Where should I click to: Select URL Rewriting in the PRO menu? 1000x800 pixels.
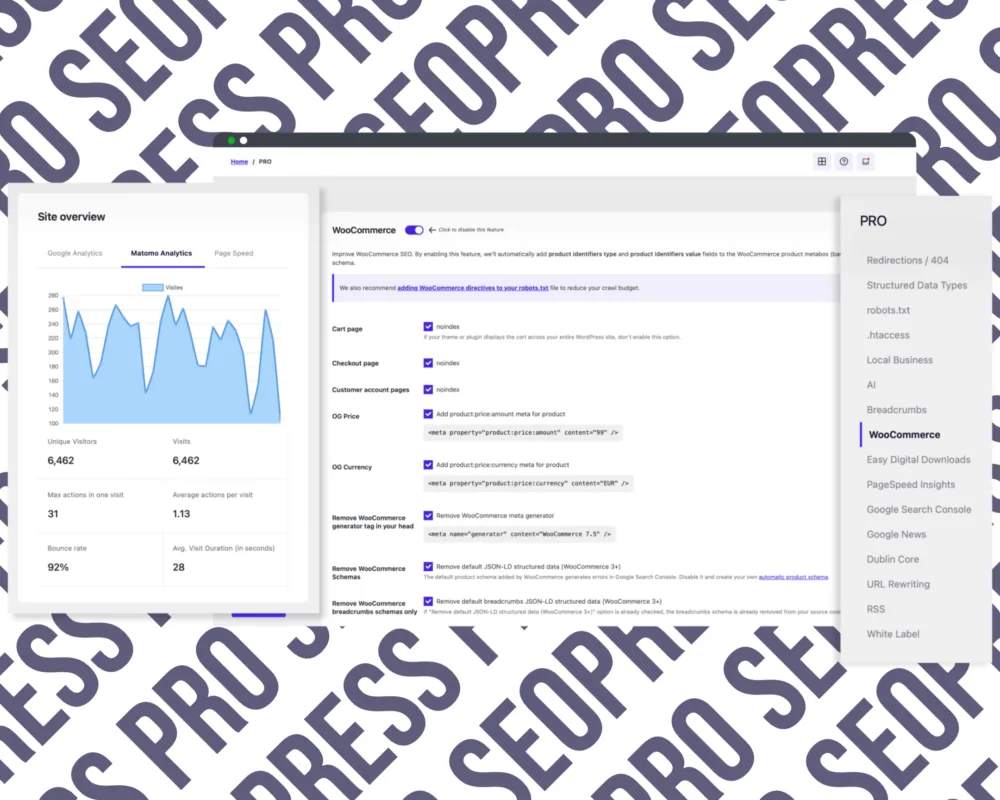(x=898, y=584)
